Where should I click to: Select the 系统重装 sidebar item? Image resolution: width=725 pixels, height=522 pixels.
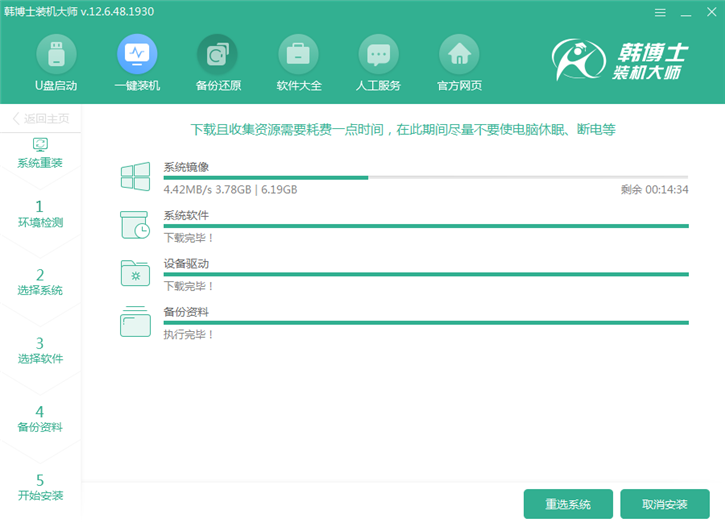40,153
